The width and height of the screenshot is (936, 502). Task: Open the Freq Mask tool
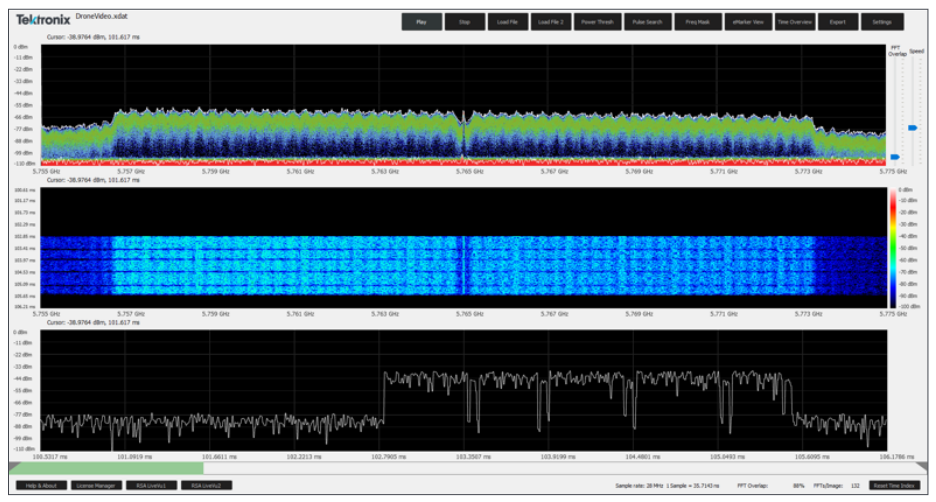tap(699, 21)
